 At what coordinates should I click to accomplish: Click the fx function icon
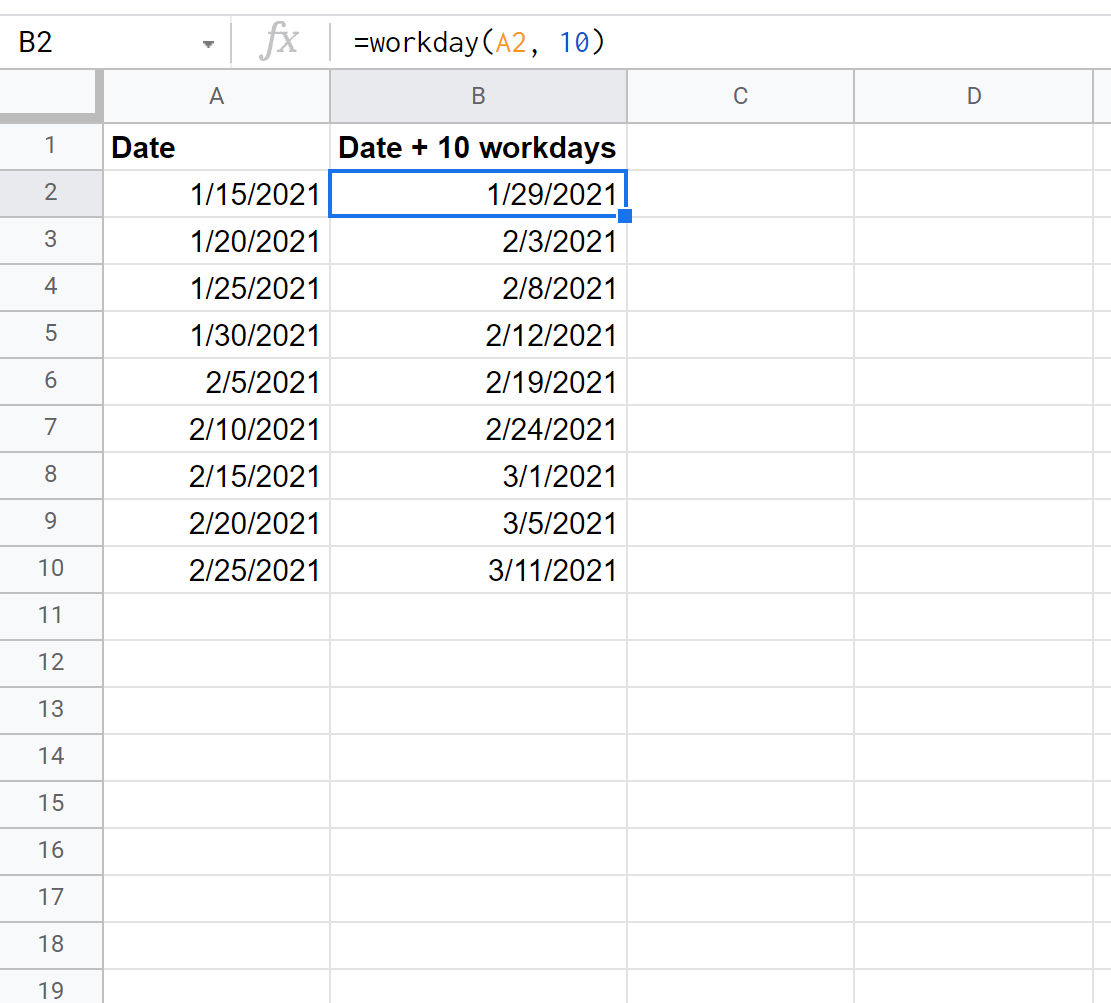(x=279, y=43)
